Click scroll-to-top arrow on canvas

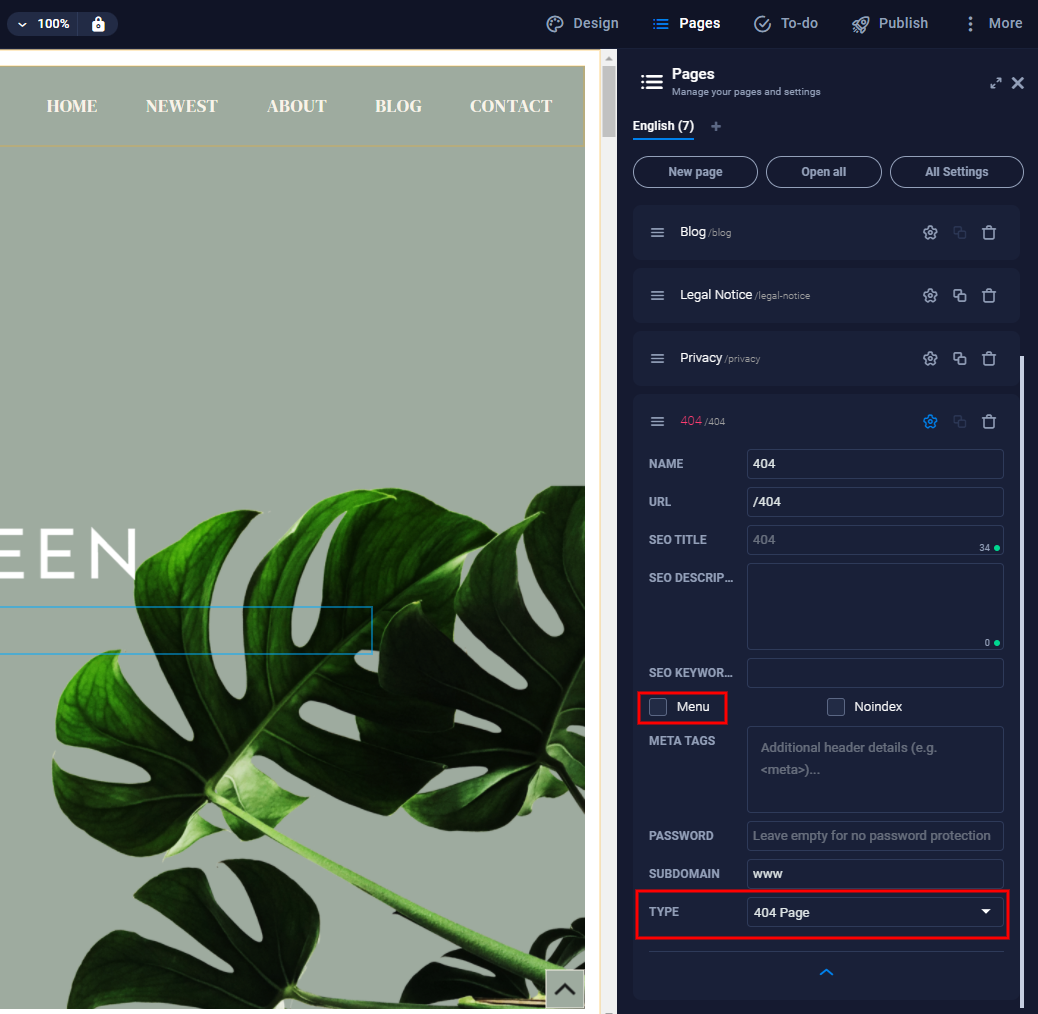564,989
